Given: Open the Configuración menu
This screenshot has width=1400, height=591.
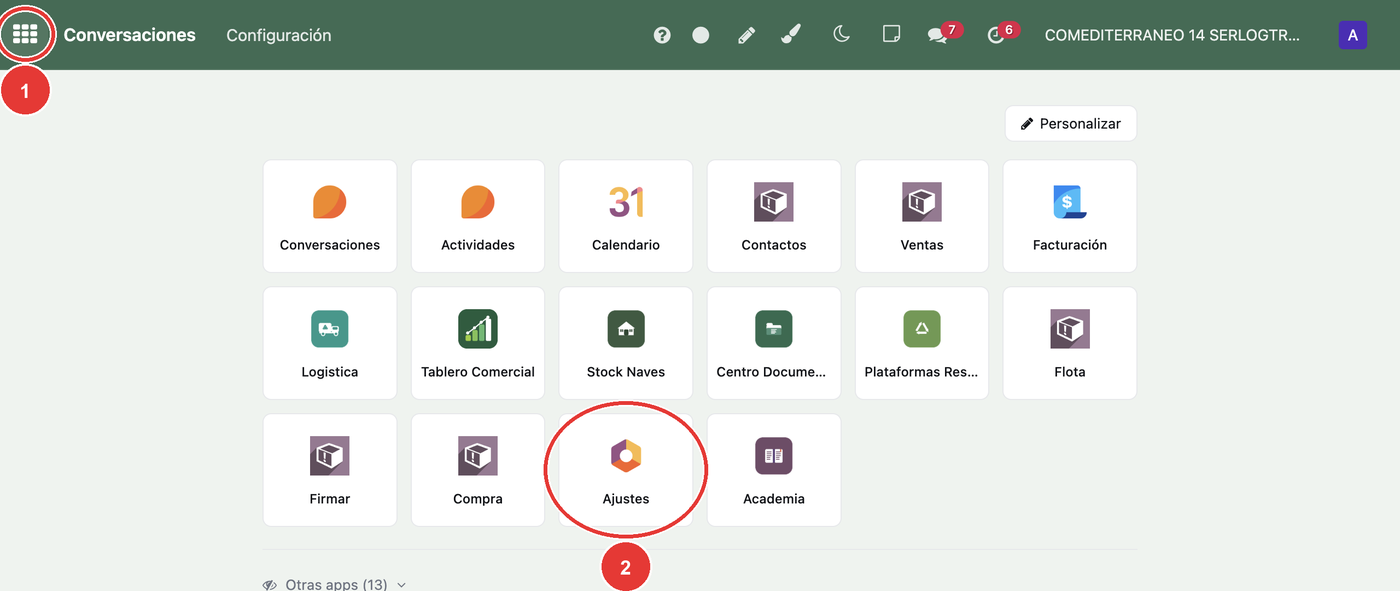Looking at the screenshot, I should [279, 35].
